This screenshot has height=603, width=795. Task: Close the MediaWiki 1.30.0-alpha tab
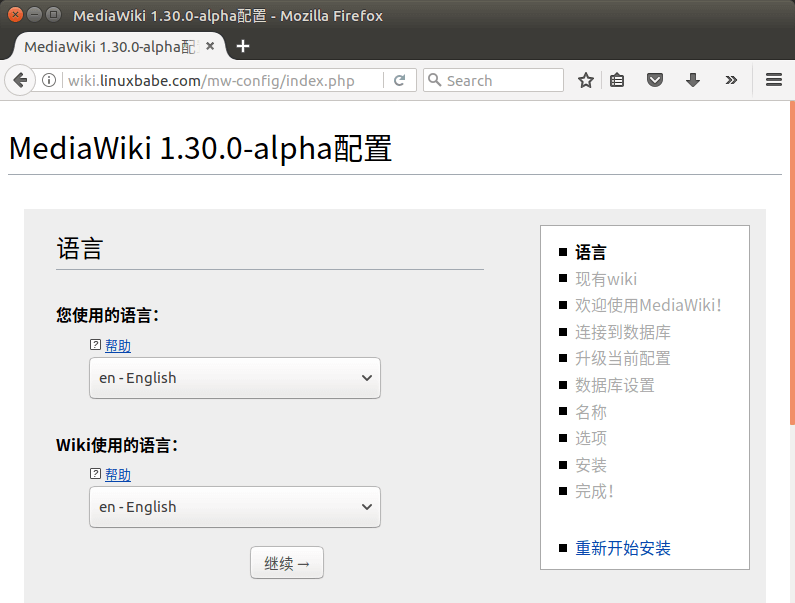210,46
